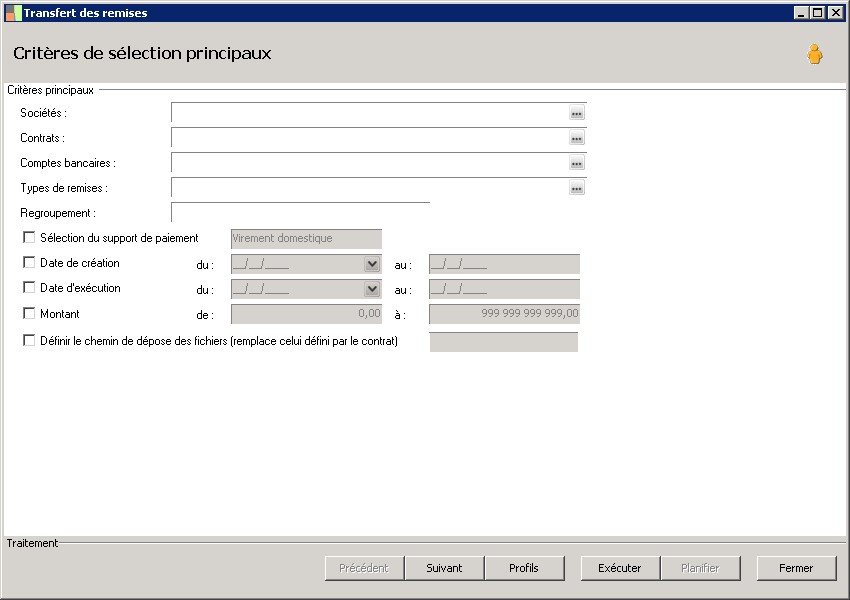Toggle the Montant checkbox

(x=29, y=314)
